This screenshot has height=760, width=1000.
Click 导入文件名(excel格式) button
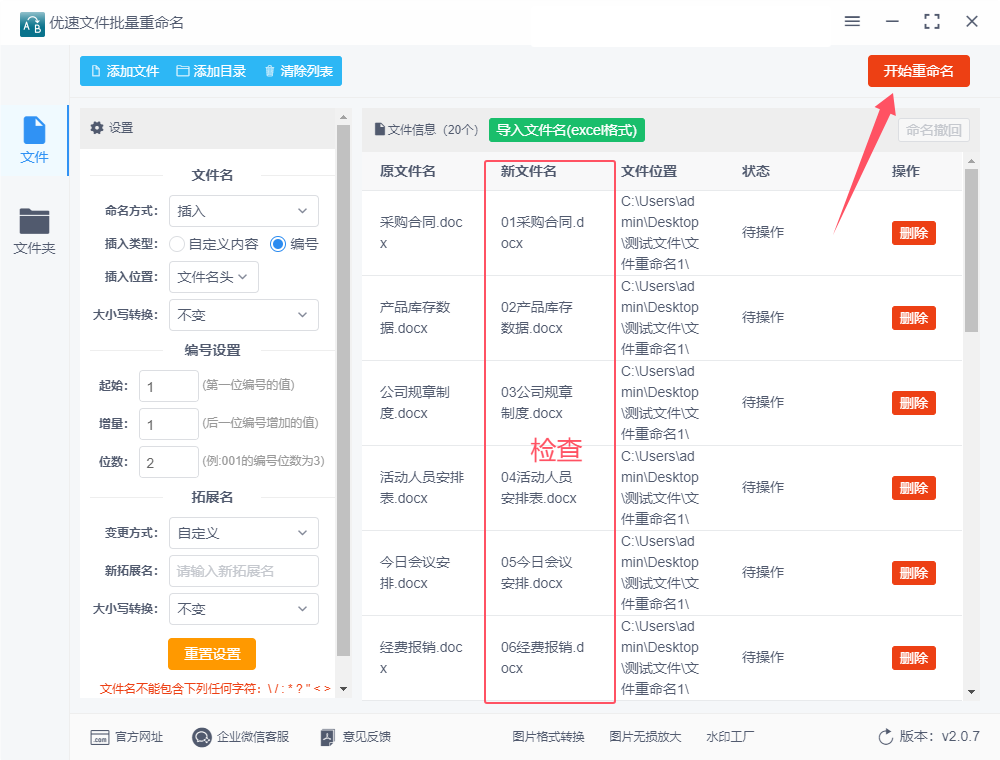pos(567,130)
